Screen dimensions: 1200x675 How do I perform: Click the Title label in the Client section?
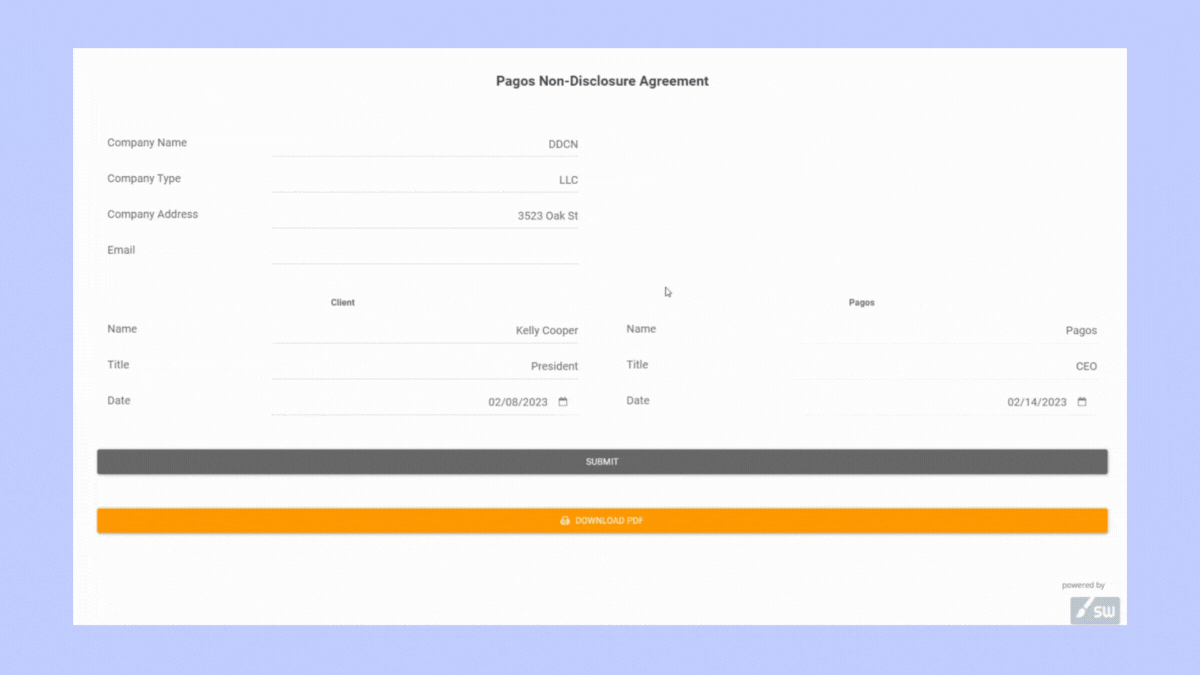118,365
